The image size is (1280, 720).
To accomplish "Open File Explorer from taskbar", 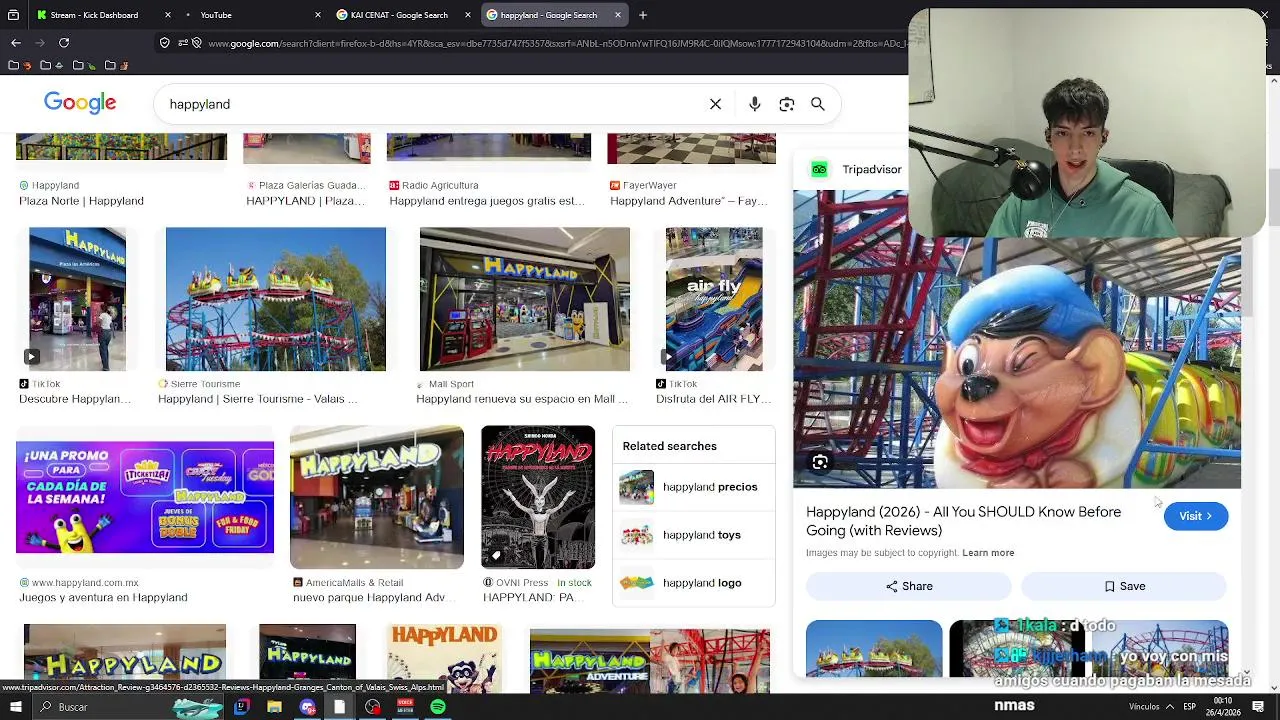I will (274, 707).
